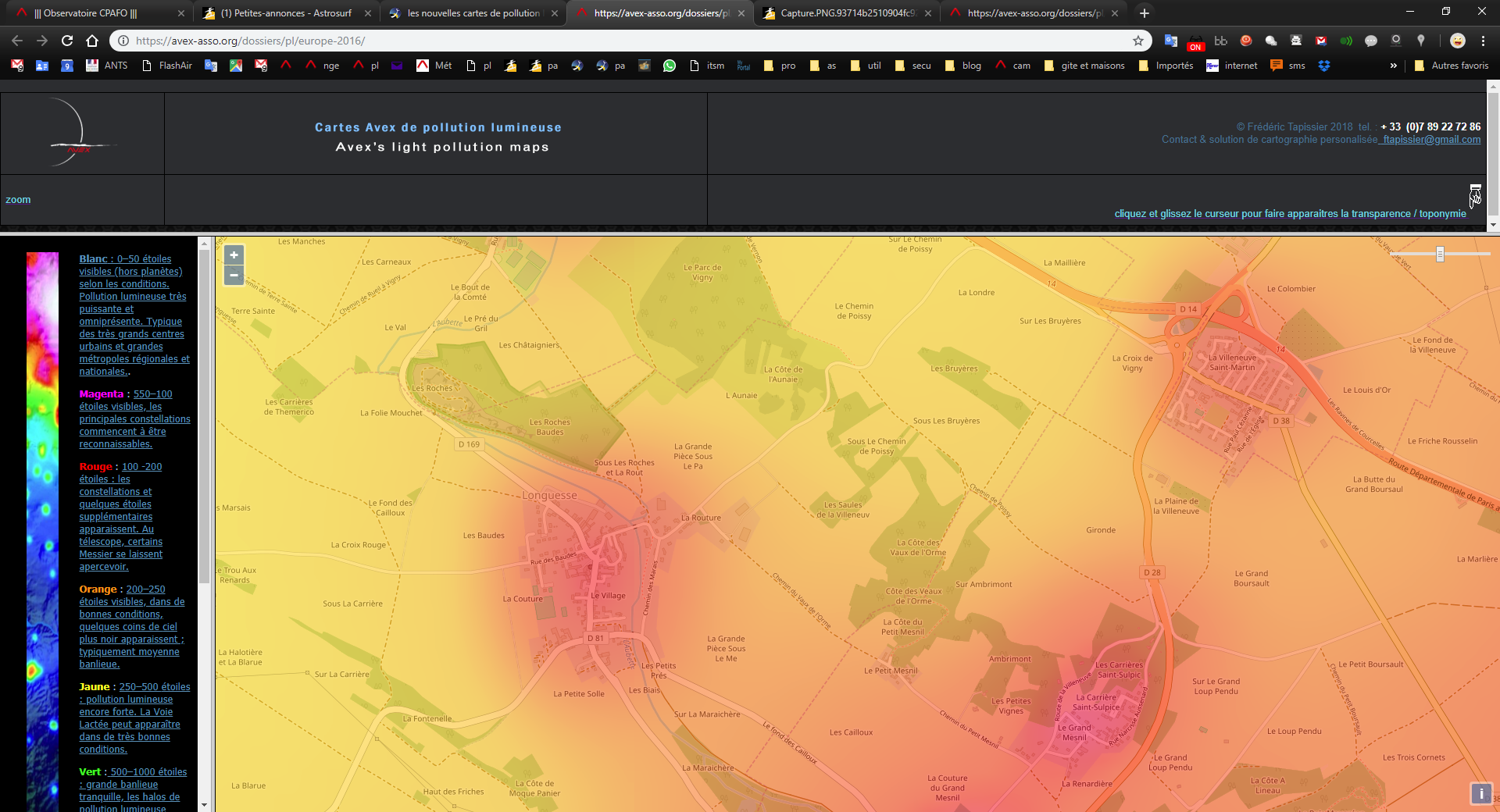Screen dimensions: 1500x812
Task: Open the as bookmarks folder
Action: point(823,66)
